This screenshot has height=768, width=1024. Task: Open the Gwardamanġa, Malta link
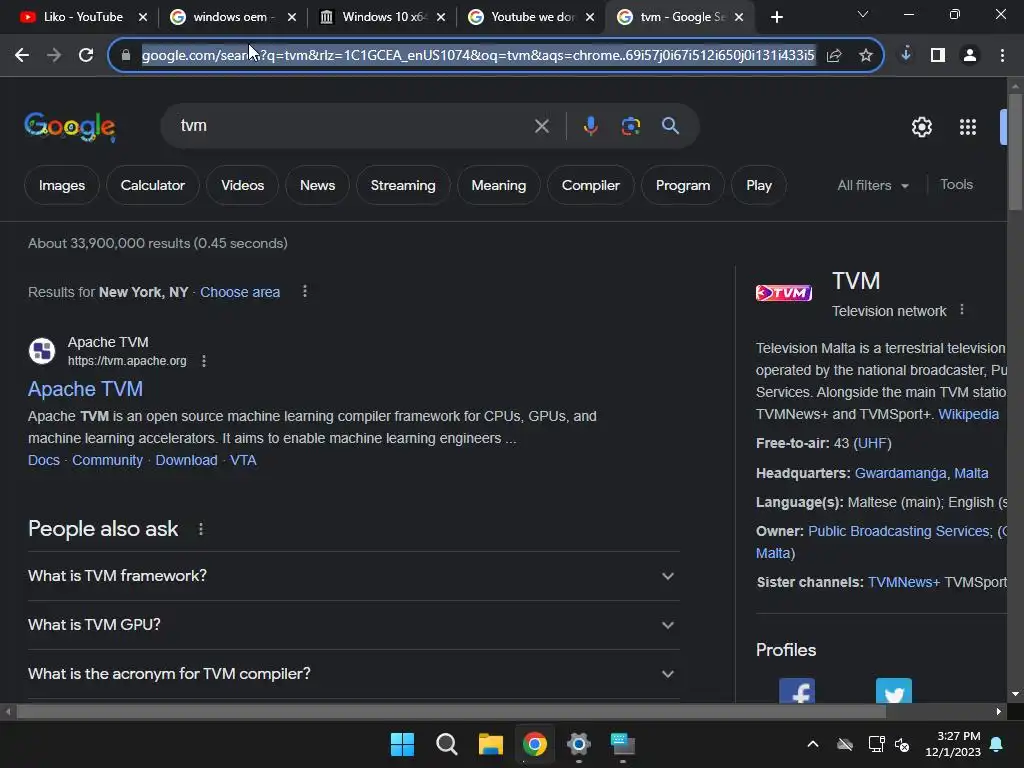921,473
